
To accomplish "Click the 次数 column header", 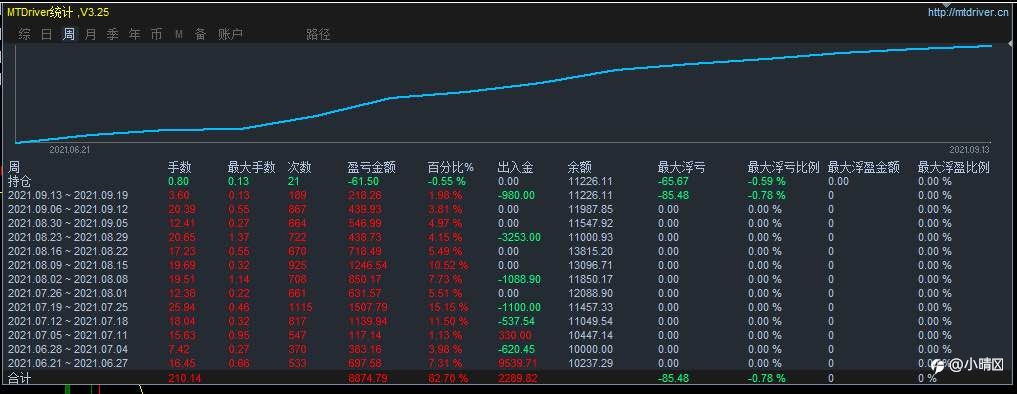I will (x=300, y=167).
